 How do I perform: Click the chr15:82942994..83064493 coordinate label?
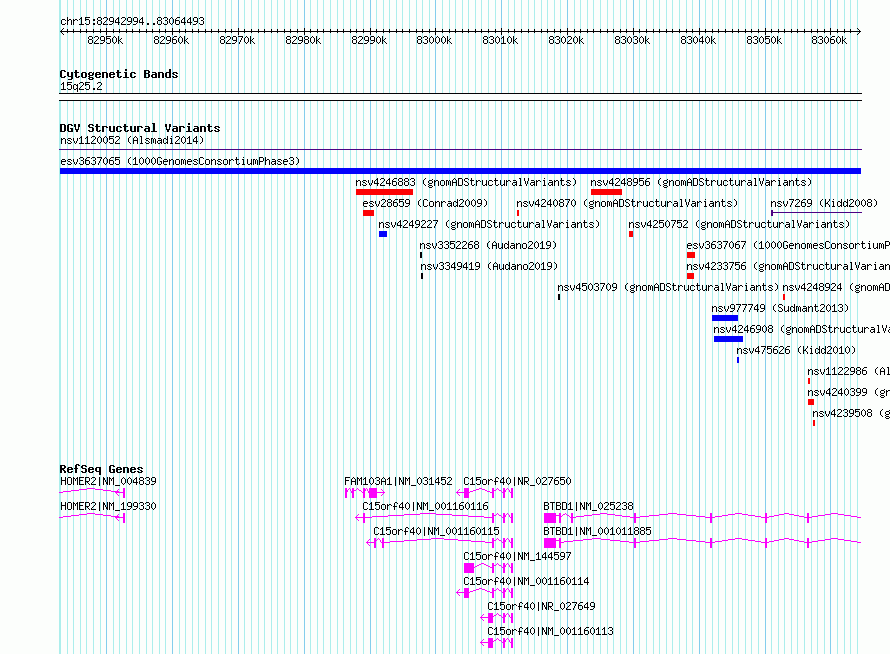[132, 21]
